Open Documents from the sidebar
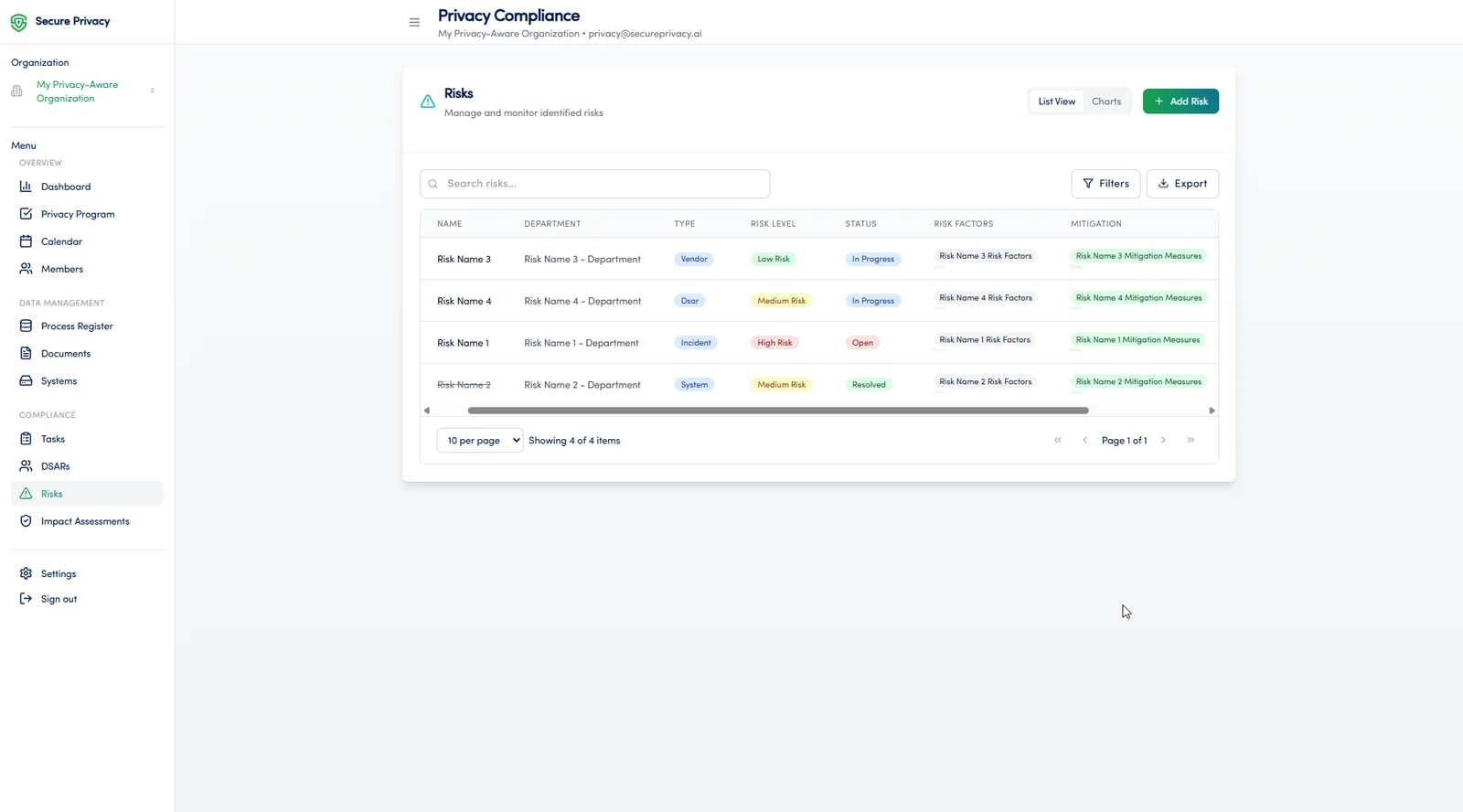The height and width of the screenshot is (812, 1463). tap(87, 353)
